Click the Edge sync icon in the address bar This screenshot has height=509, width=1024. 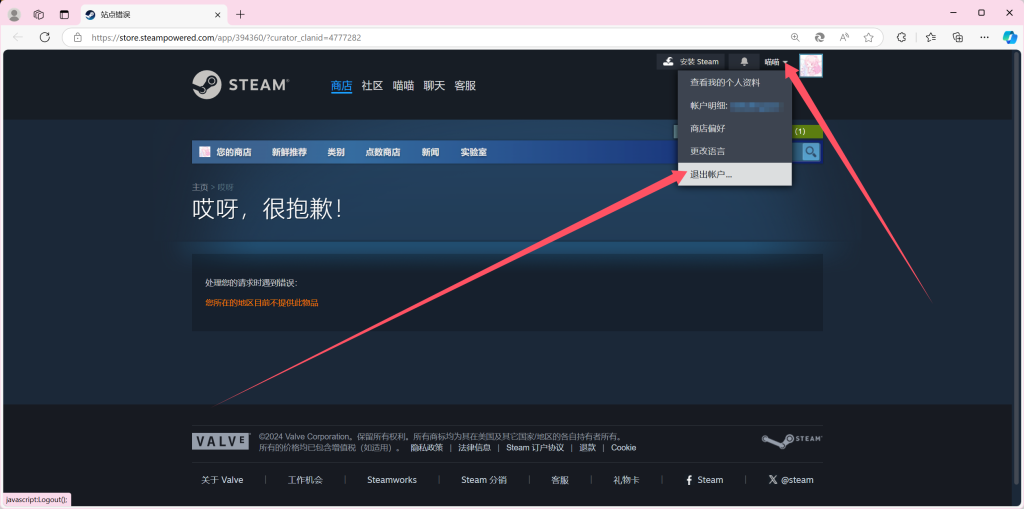pos(820,37)
